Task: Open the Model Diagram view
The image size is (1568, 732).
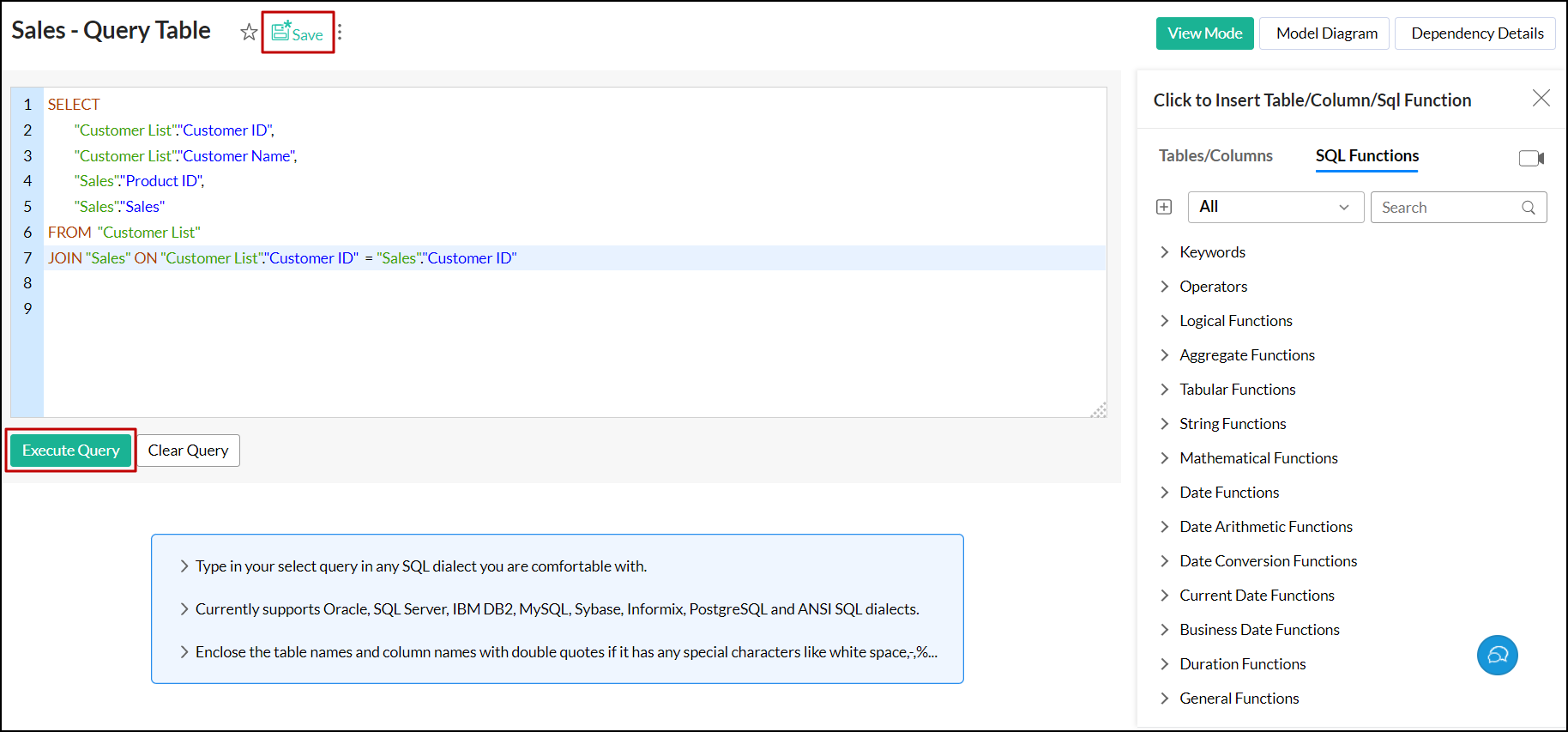Action: [x=1326, y=33]
